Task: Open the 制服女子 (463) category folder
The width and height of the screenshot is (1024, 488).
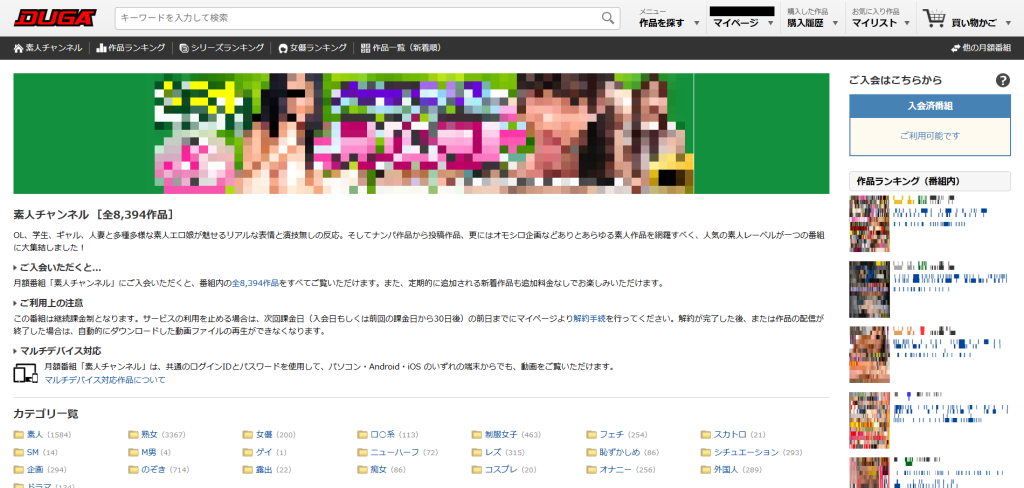Action: (x=507, y=434)
